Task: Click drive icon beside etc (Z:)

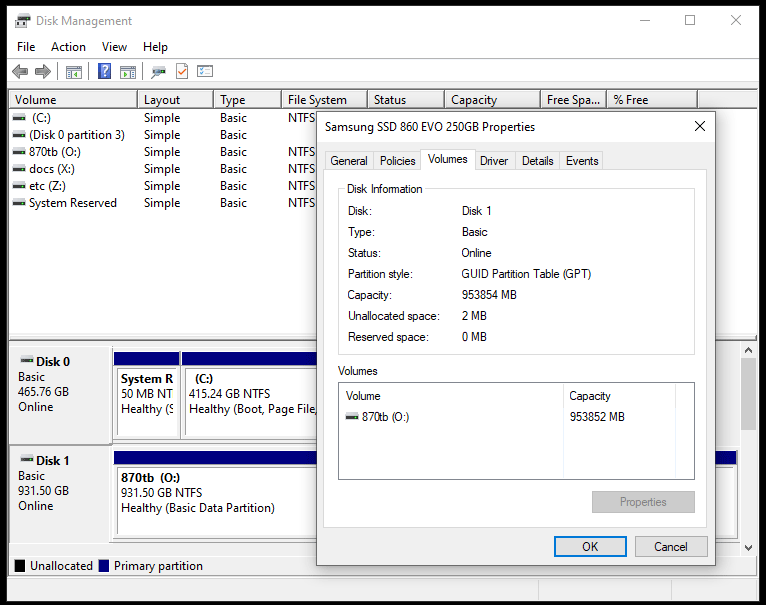Action: point(19,186)
